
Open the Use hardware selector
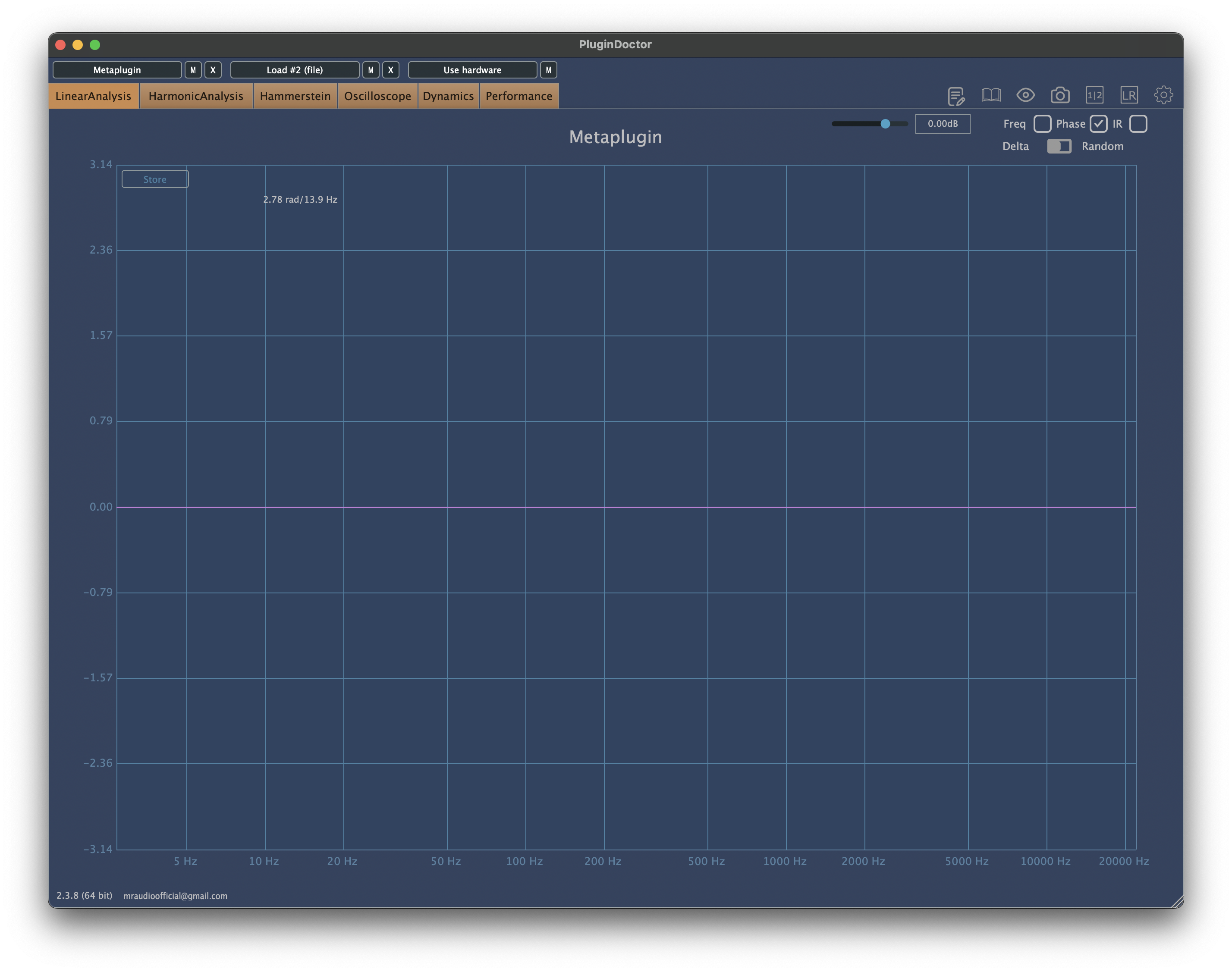pyautogui.click(x=472, y=69)
